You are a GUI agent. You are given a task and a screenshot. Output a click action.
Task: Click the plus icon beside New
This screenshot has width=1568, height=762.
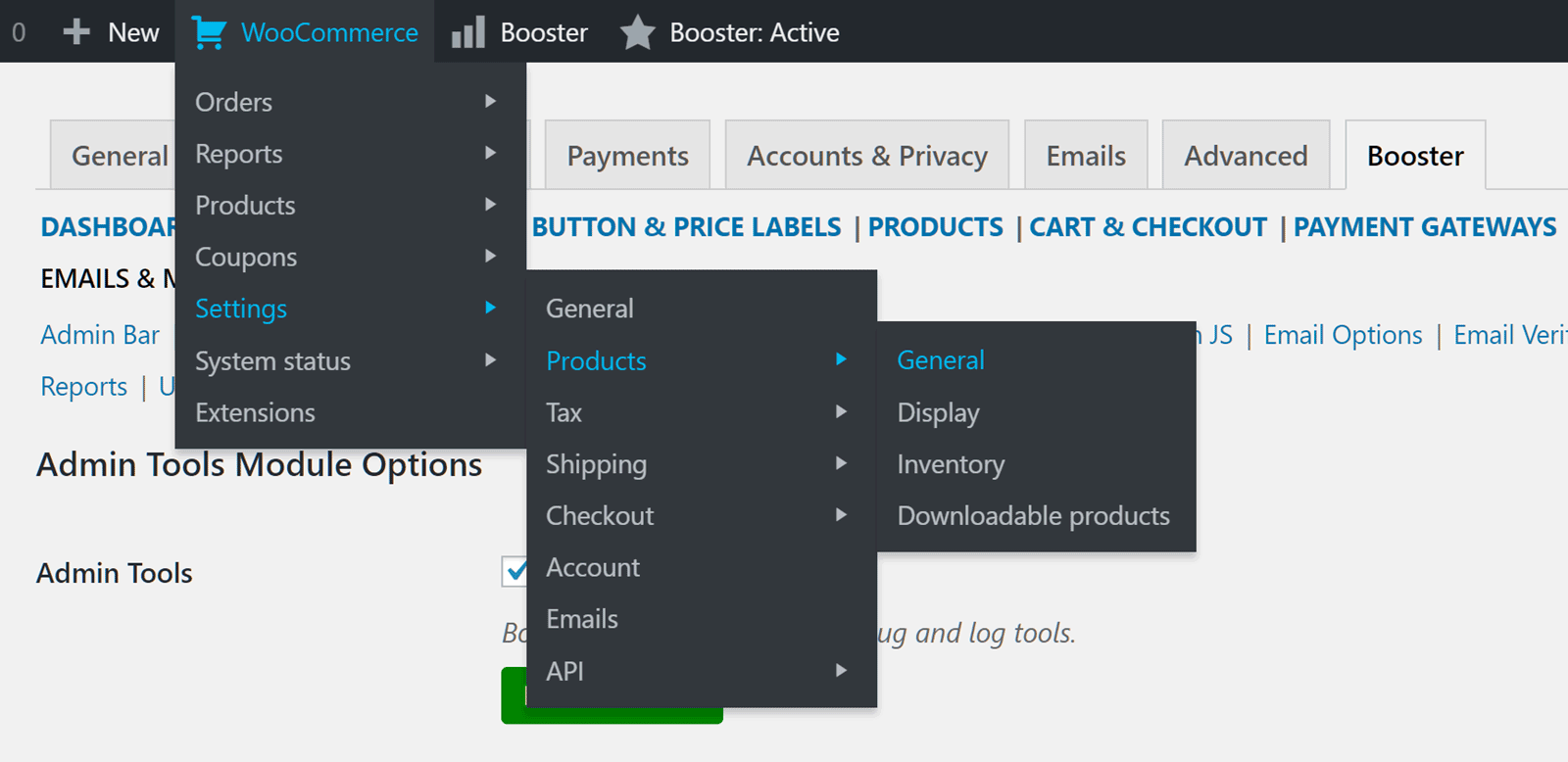(76, 32)
